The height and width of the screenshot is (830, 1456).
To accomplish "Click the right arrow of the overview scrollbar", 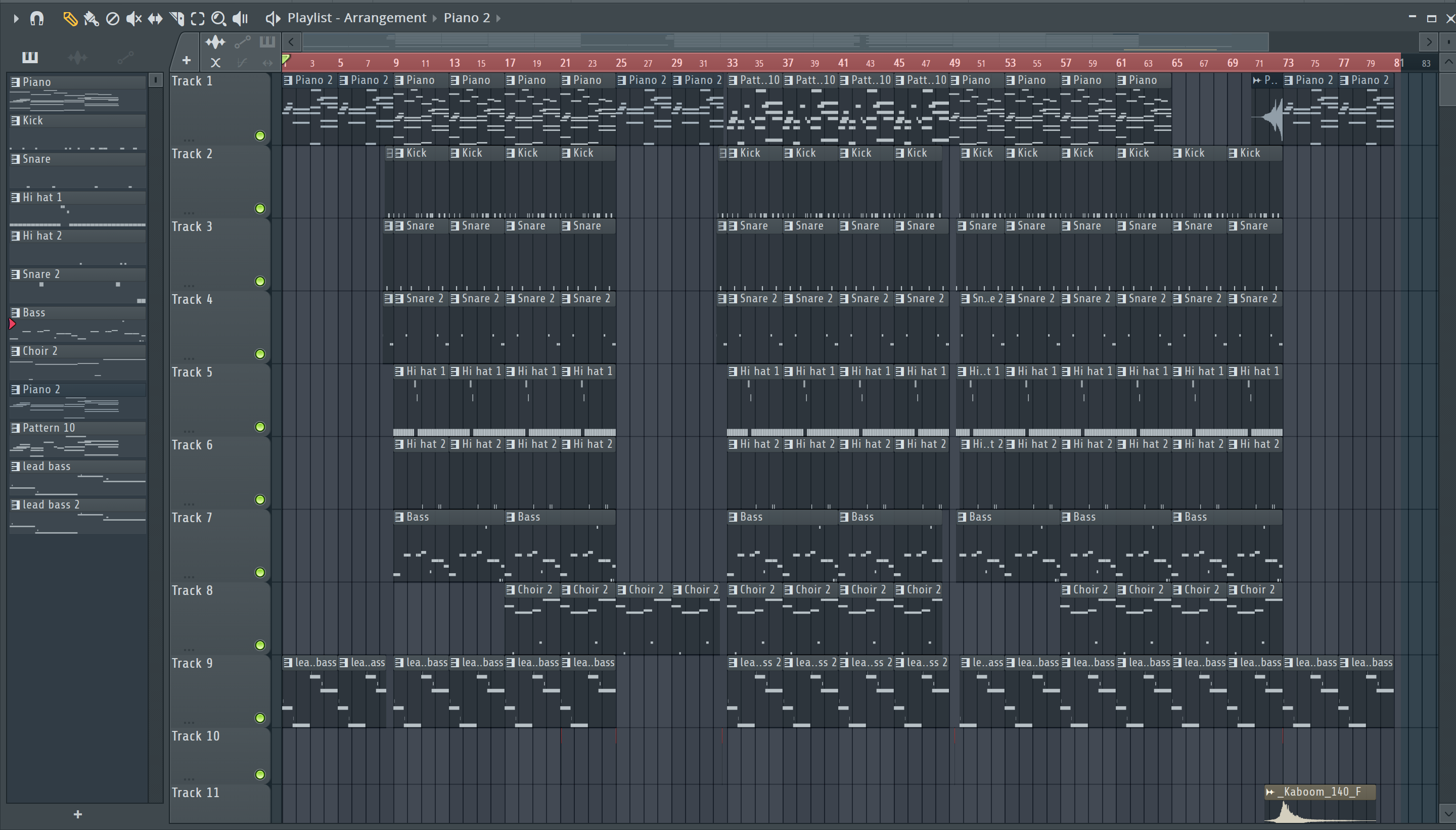I will [x=1429, y=41].
